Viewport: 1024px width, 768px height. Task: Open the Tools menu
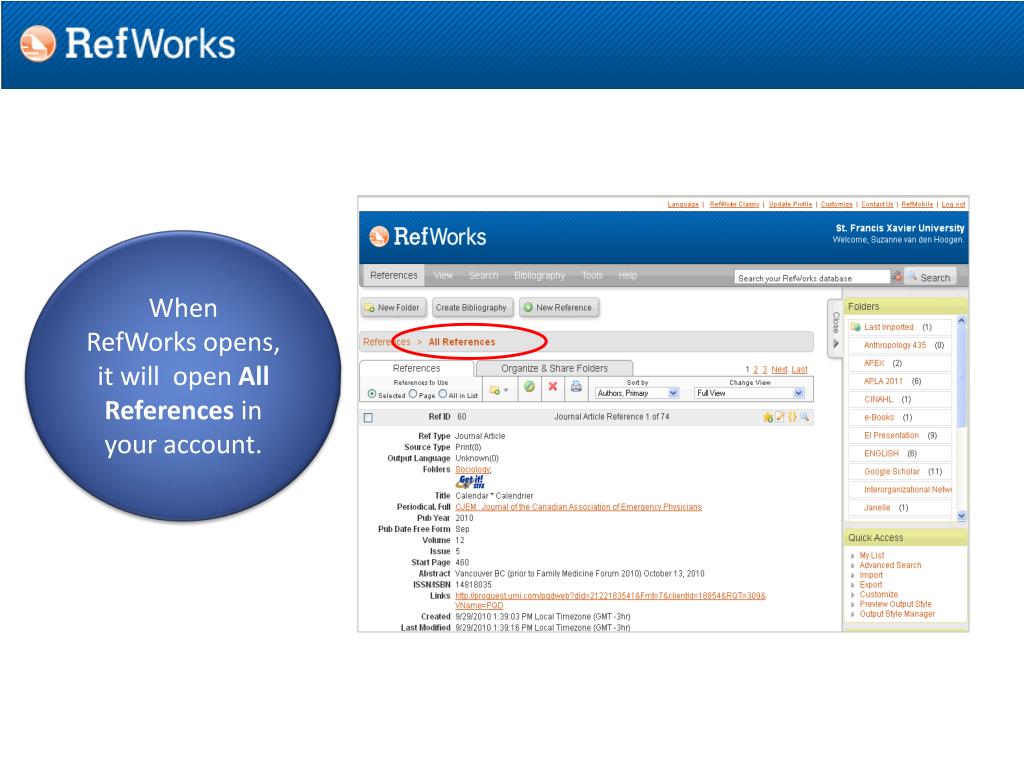592,276
